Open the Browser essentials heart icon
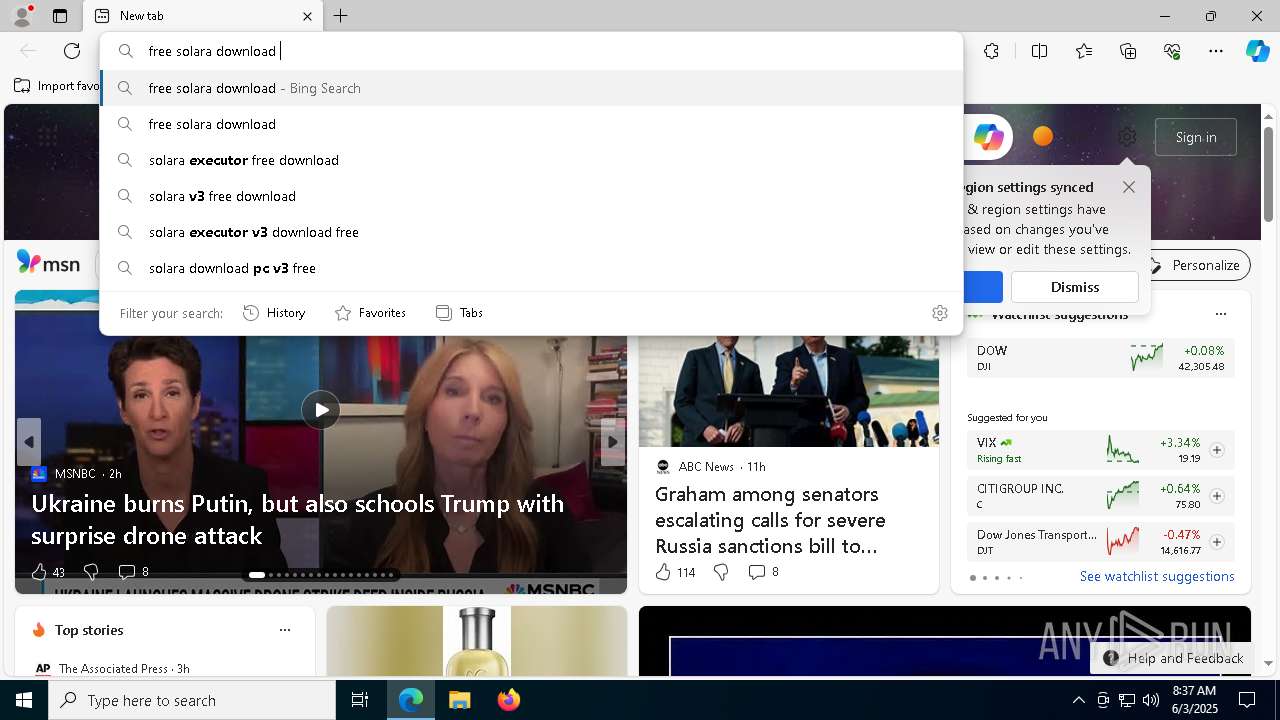Screen dimensions: 1280x720 1172,51
